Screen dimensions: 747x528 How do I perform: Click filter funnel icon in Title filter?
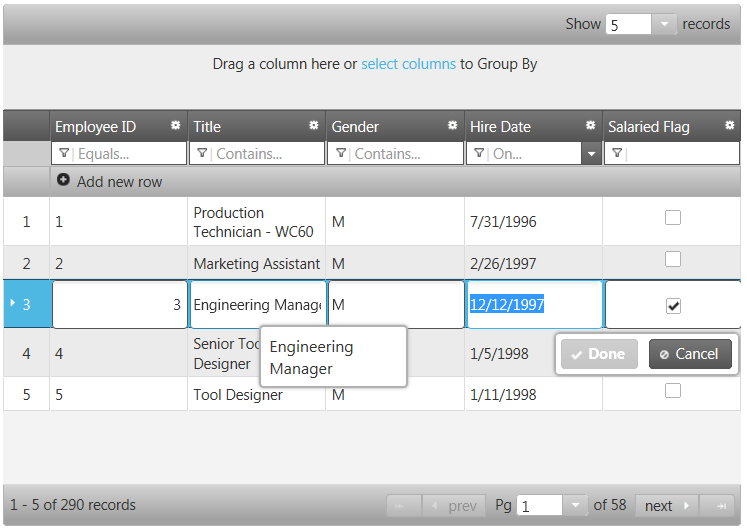click(203, 154)
